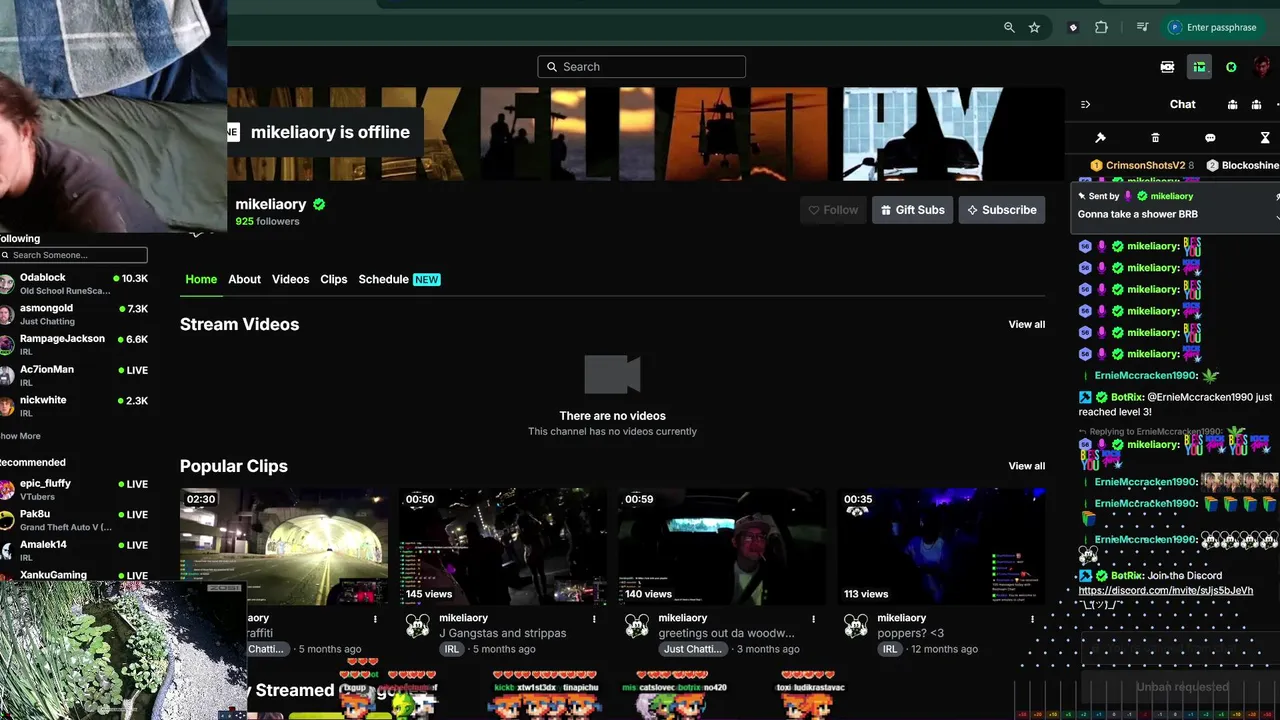Switch to the Videos tab

290,279
